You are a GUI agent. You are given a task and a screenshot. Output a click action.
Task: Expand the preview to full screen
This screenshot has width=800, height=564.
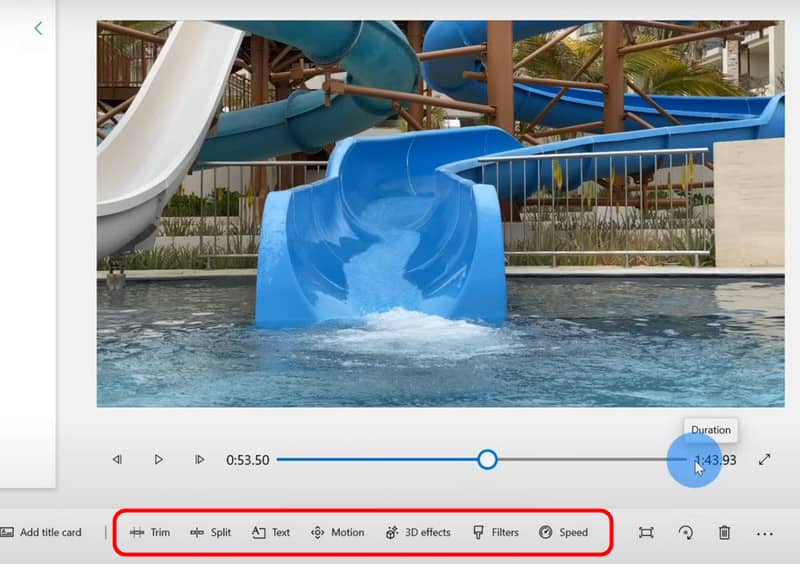pos(764,460)
